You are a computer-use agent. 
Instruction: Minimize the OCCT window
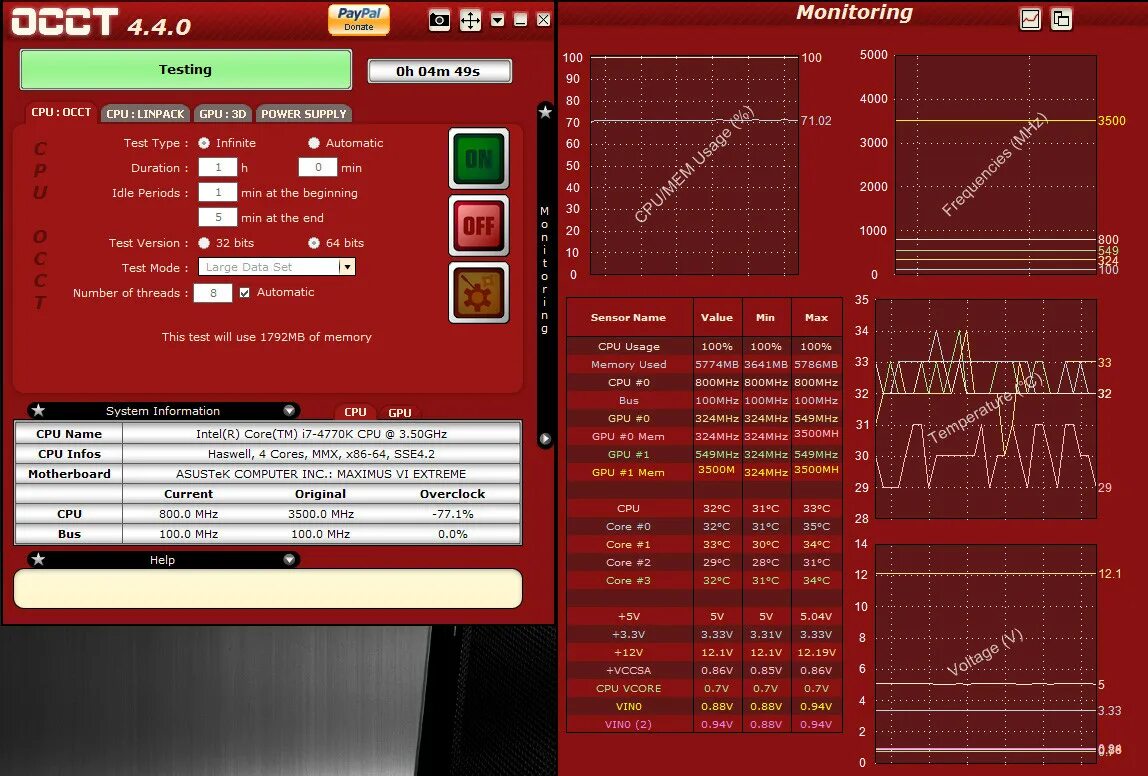tap(521, 20)
